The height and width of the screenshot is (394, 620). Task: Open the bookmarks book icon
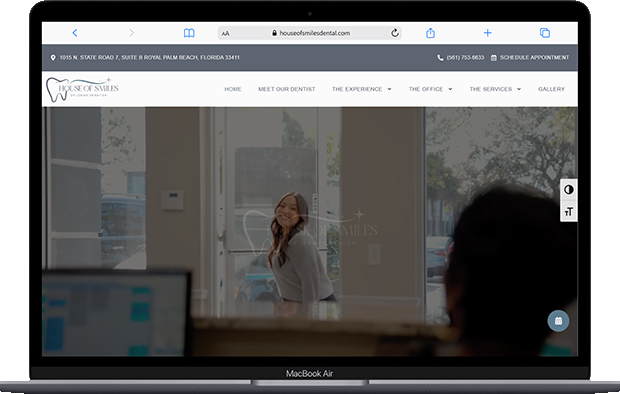click(x=189, y=33)
